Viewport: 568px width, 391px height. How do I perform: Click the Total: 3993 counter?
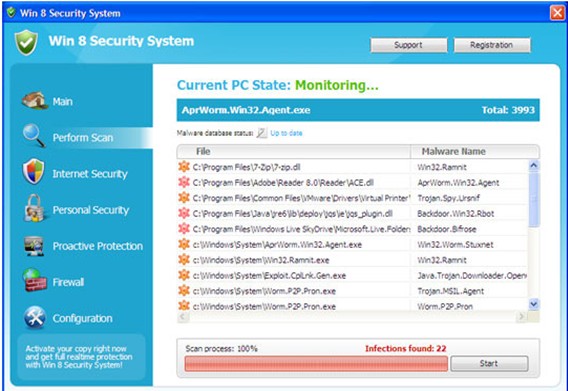pos(508,110)
